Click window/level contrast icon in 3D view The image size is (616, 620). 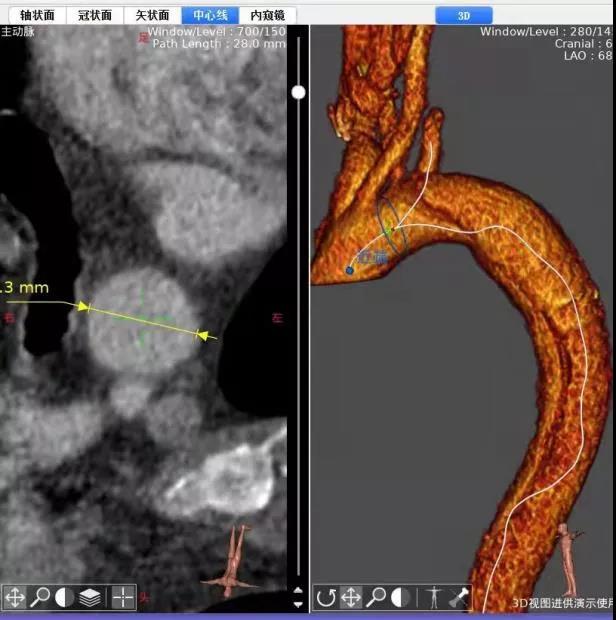pos(400,598)
